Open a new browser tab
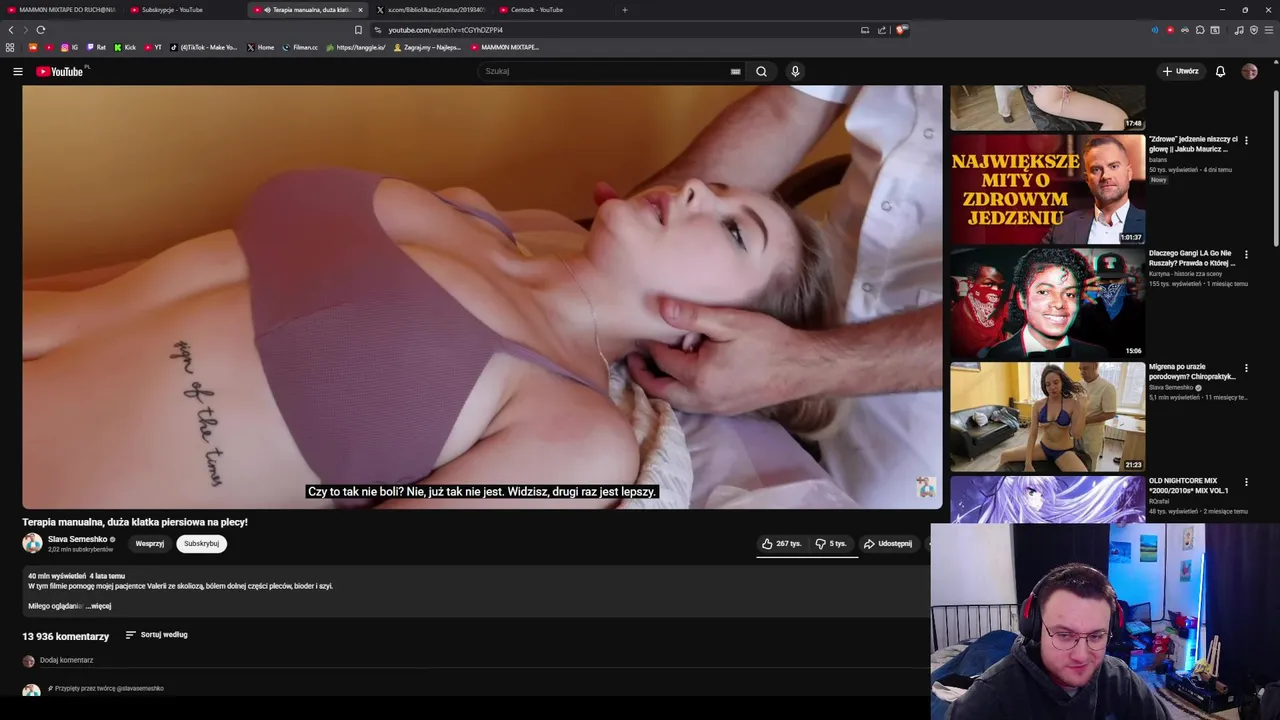This screenshot has width=1280, height=720. pos(625,10)
